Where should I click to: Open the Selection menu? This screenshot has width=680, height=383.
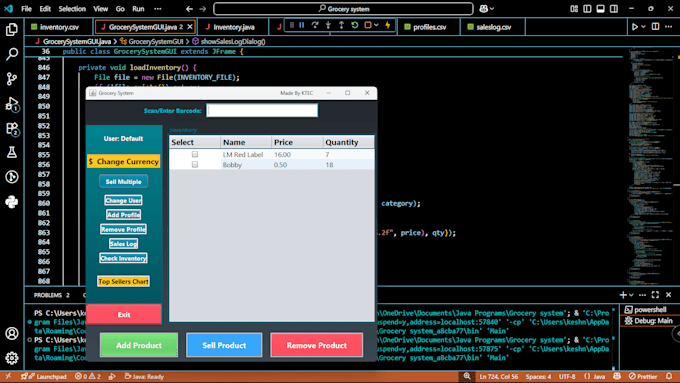pos(72,9)
